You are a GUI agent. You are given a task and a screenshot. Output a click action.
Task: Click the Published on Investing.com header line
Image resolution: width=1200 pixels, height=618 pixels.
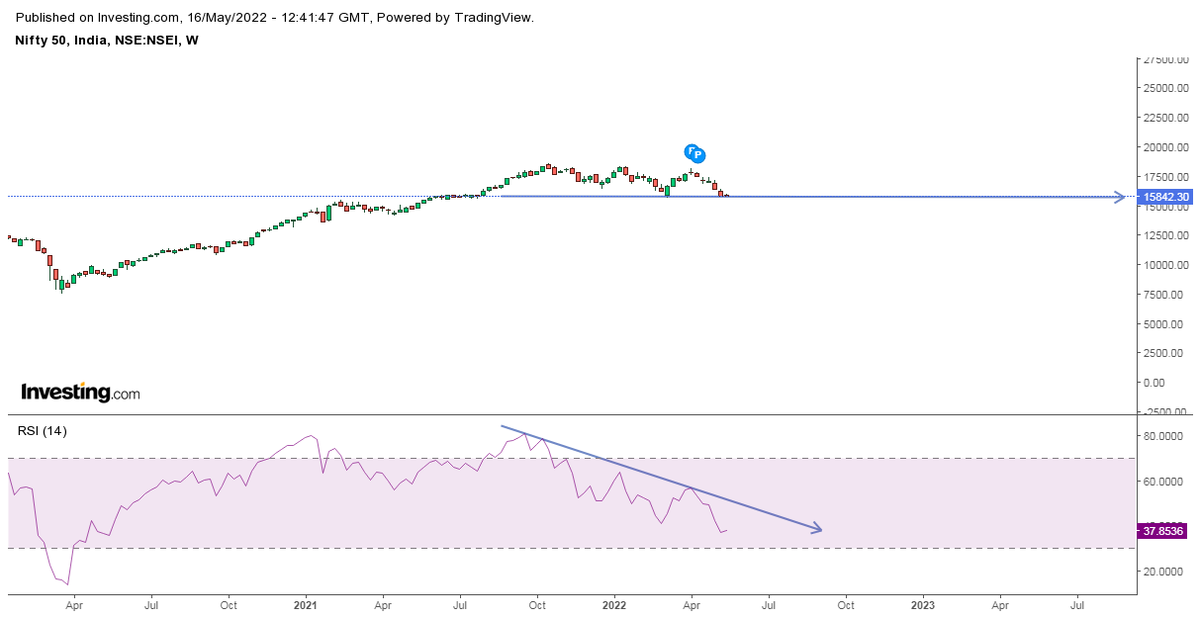coord(276,17)
